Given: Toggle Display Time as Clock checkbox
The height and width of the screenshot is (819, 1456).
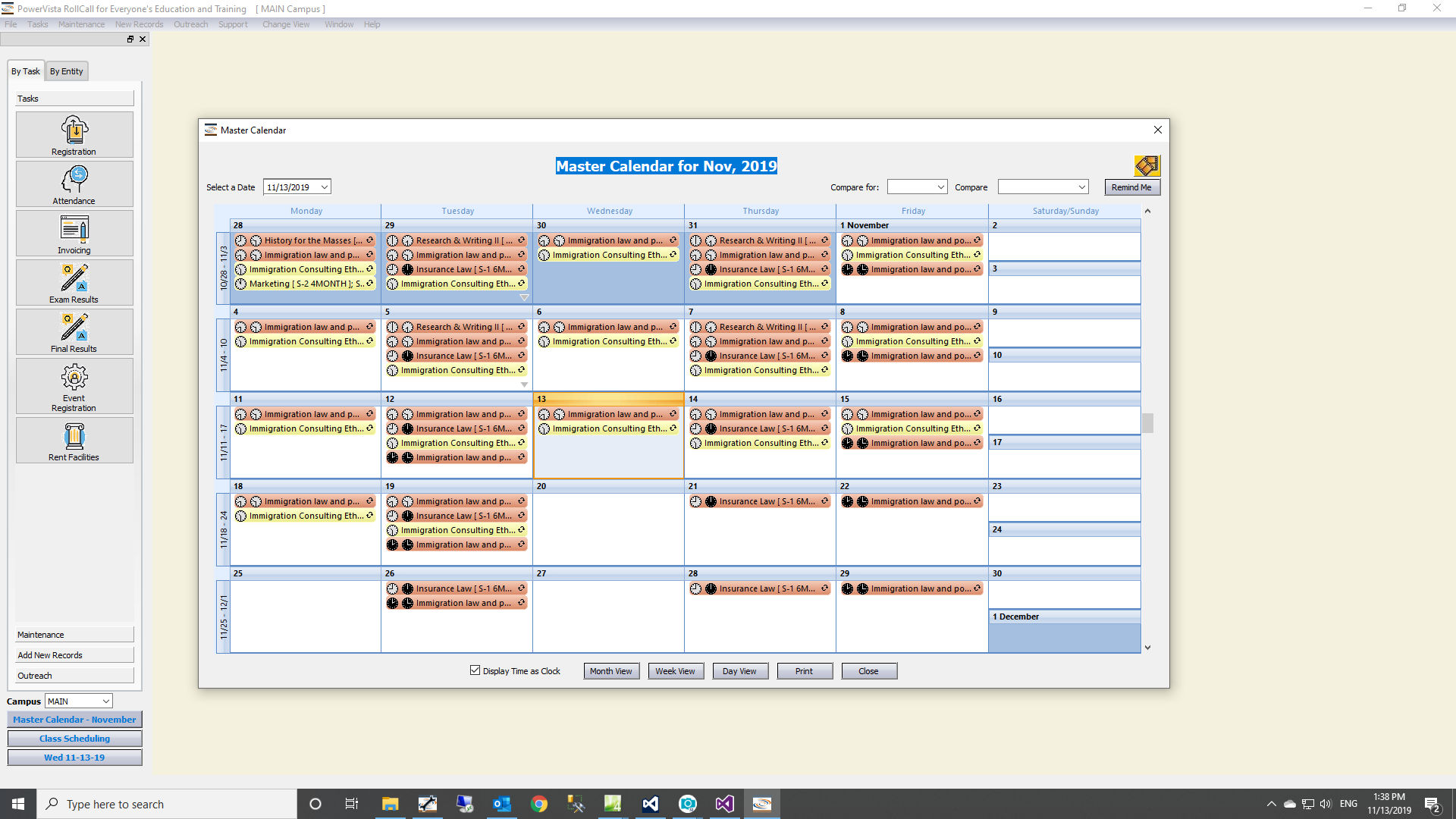Looking at the screenshot, I should coord(475,671).
